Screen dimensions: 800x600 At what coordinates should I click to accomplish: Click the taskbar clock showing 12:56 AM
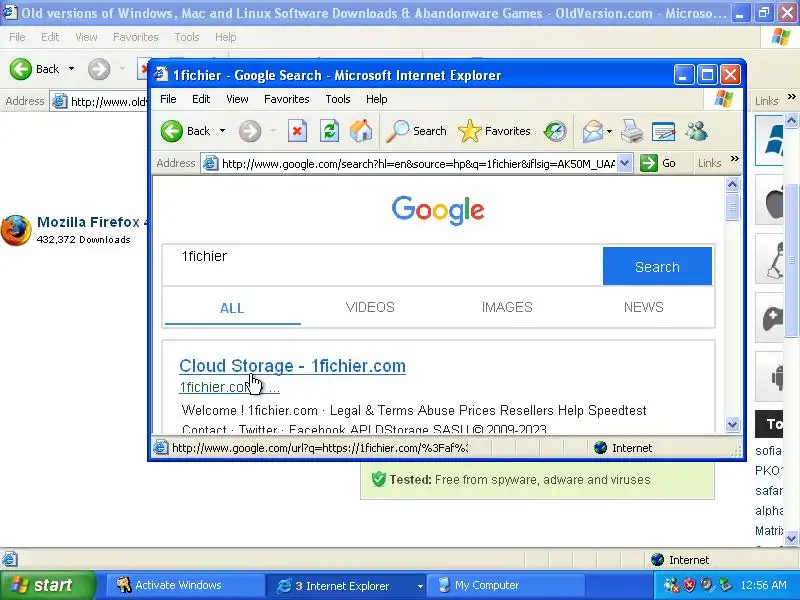pos(763,585)
